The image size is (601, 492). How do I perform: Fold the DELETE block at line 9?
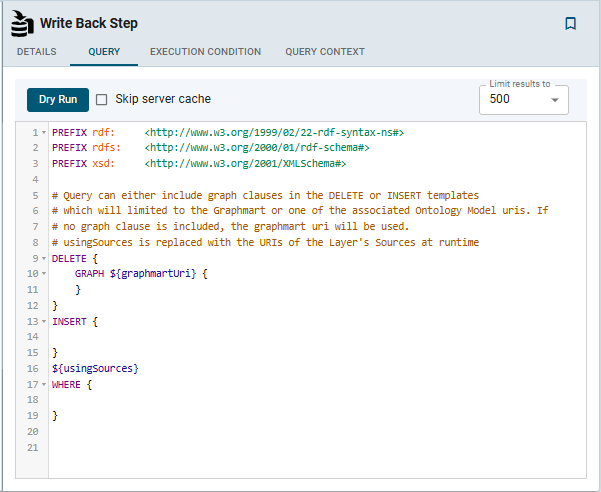[x=44, y=258]
